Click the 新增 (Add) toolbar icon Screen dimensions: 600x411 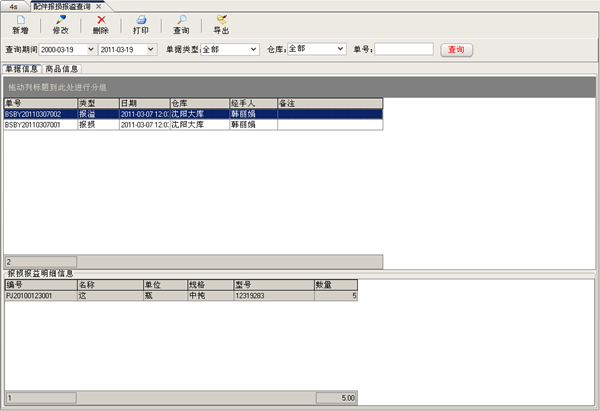20,21
